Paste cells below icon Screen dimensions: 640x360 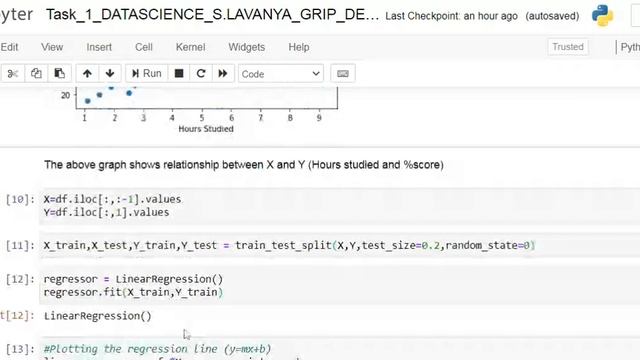click(x=60, y=74)
